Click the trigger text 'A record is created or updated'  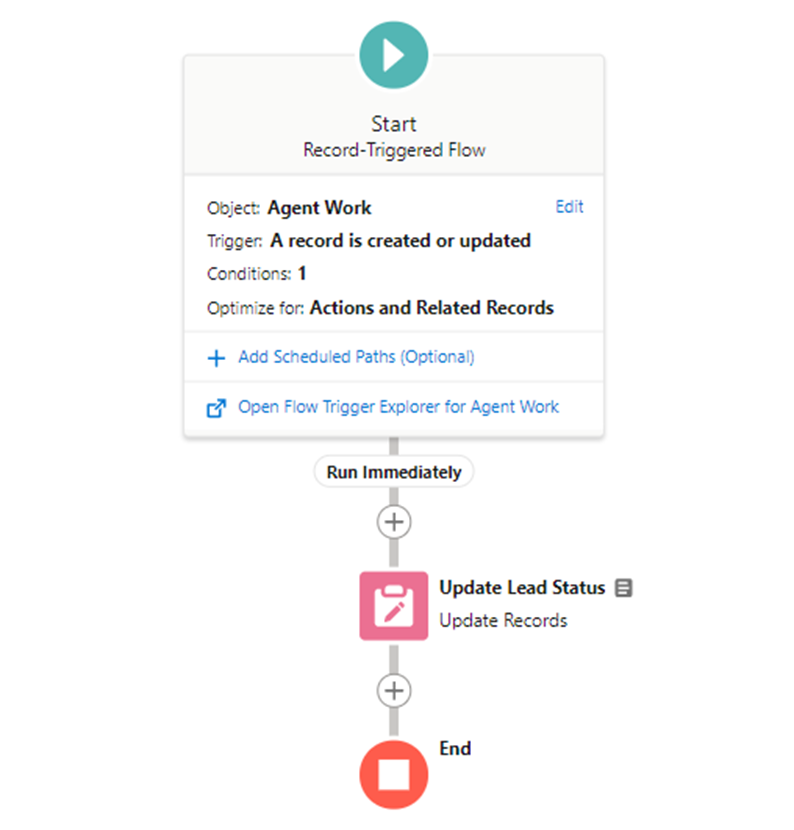pyautogui.click(x=400, y=241)
